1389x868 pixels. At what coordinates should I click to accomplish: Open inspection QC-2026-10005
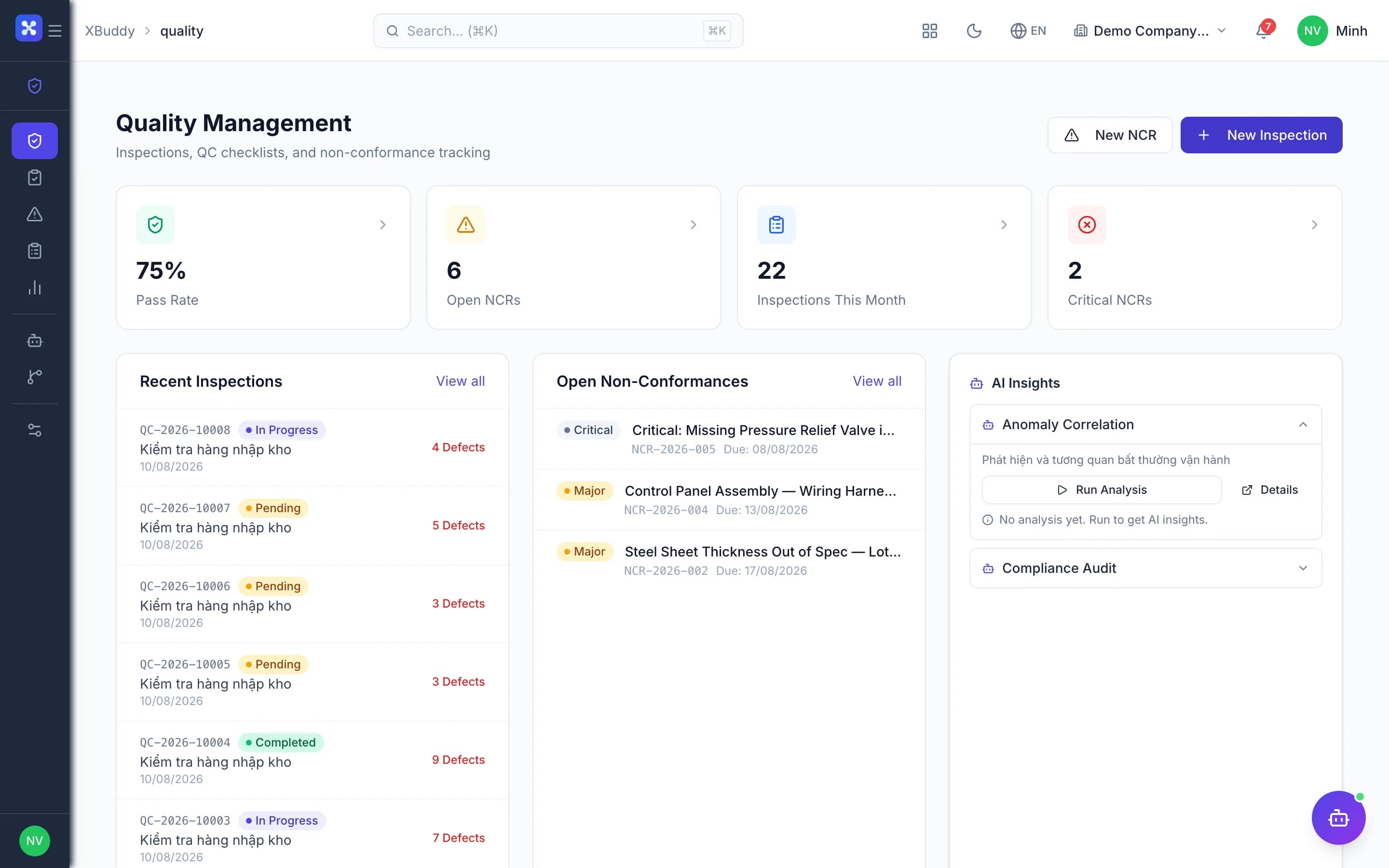312,681
